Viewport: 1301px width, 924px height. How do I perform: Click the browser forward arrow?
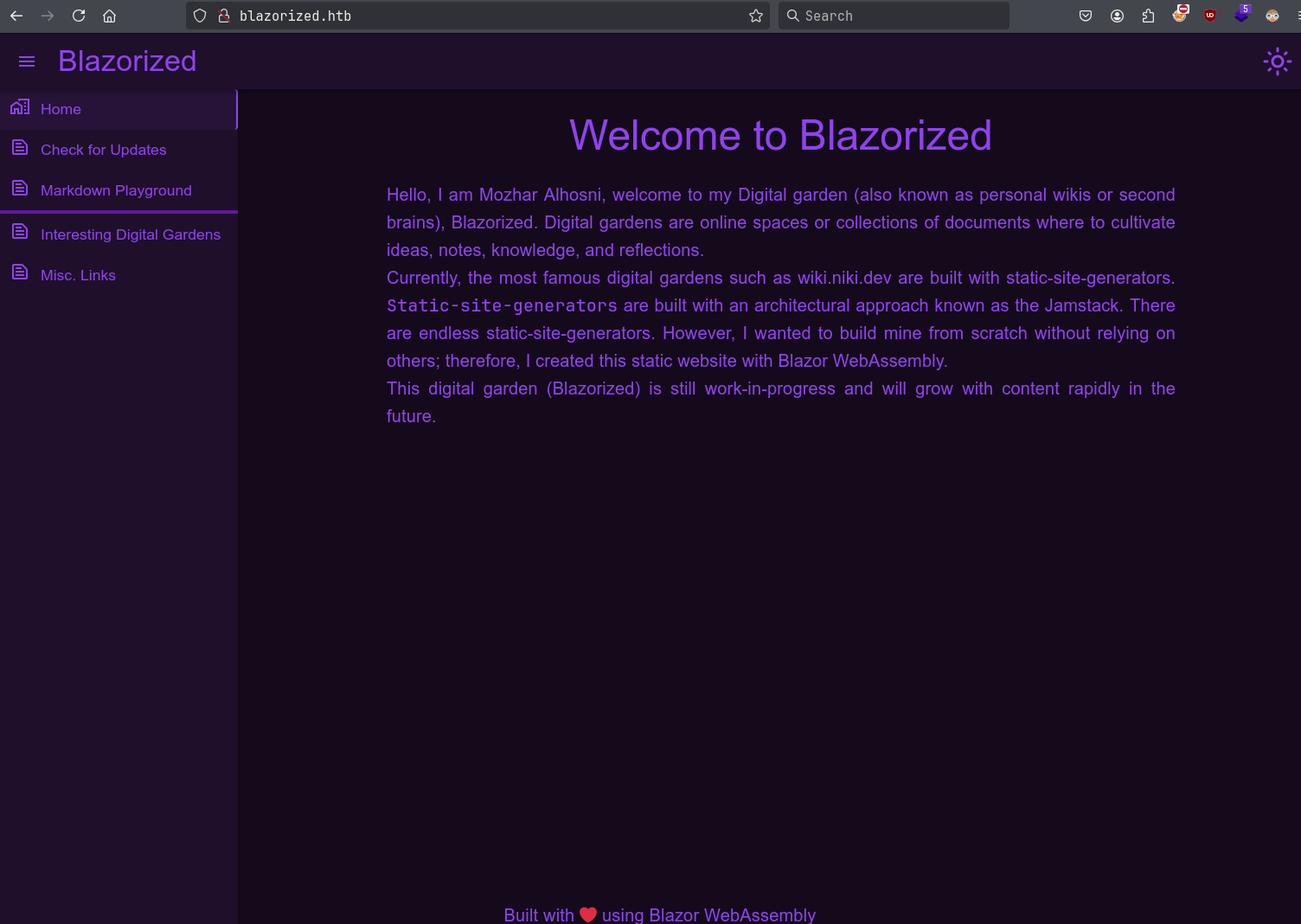point(48,16)
